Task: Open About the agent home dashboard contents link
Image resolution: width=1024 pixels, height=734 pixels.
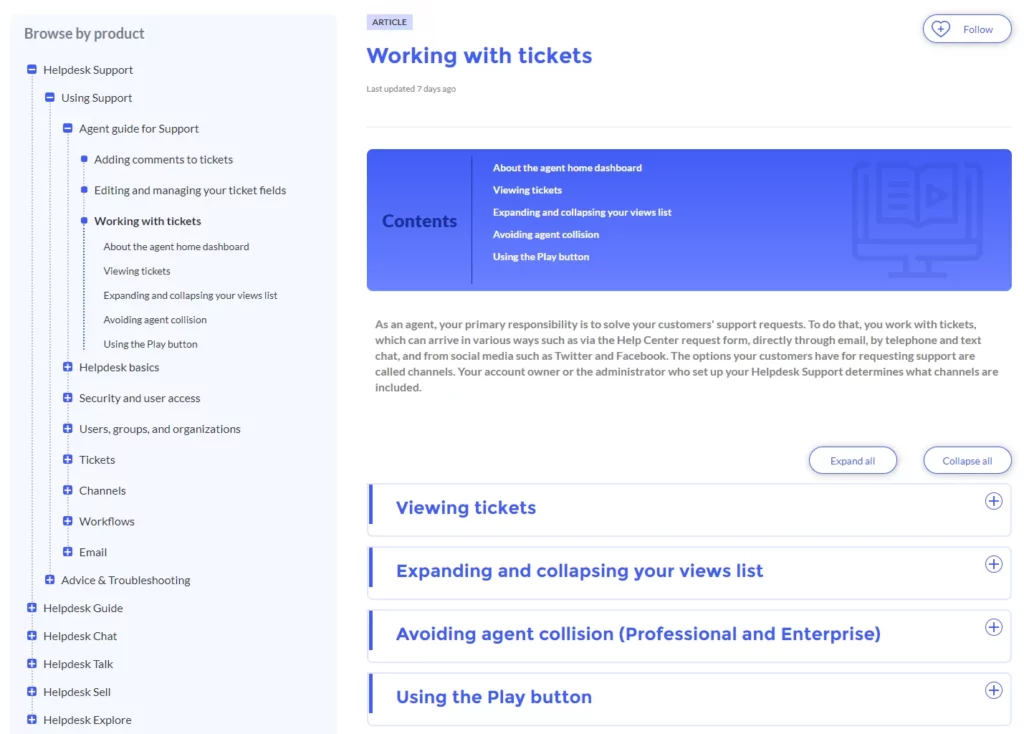Action: tap(567, 168)
